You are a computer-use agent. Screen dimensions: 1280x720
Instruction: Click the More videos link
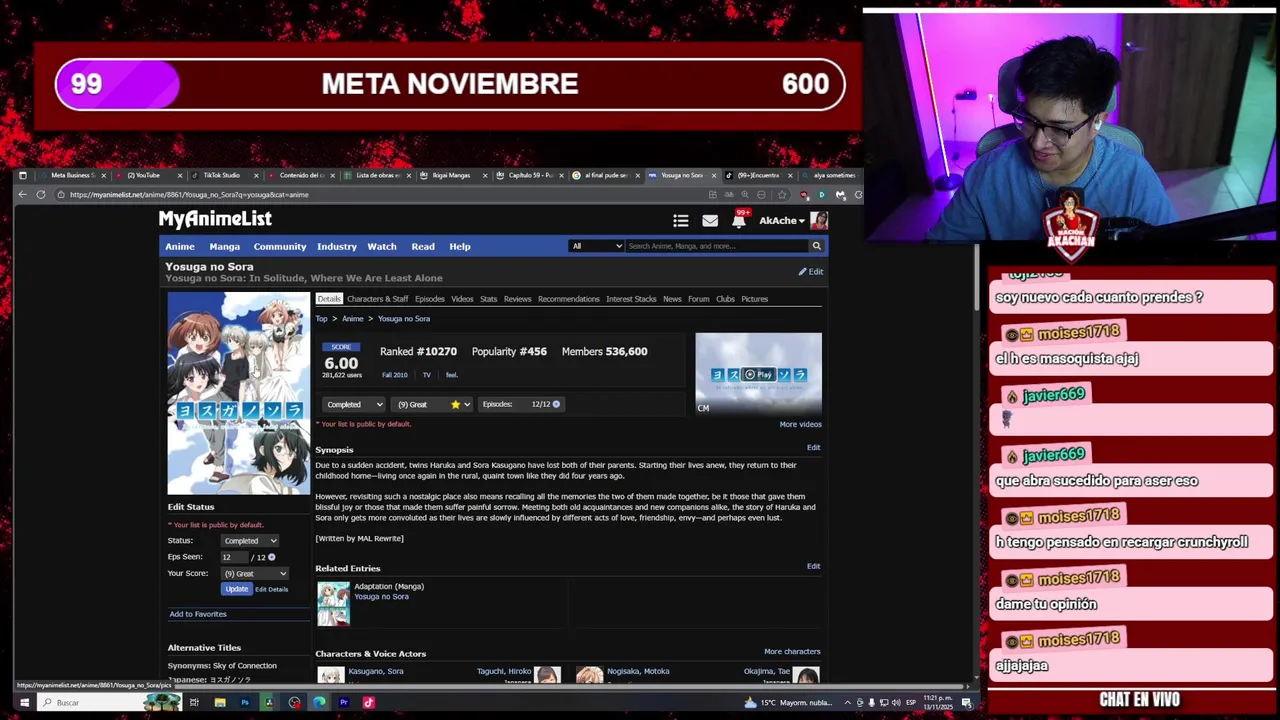click(x=800, y=424)
